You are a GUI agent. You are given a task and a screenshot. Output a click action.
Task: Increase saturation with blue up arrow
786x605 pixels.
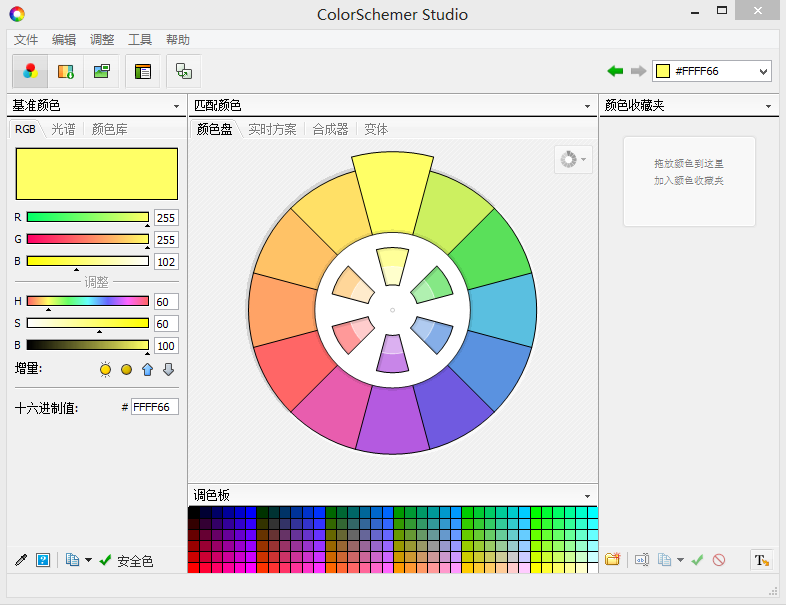click(147, 369)
